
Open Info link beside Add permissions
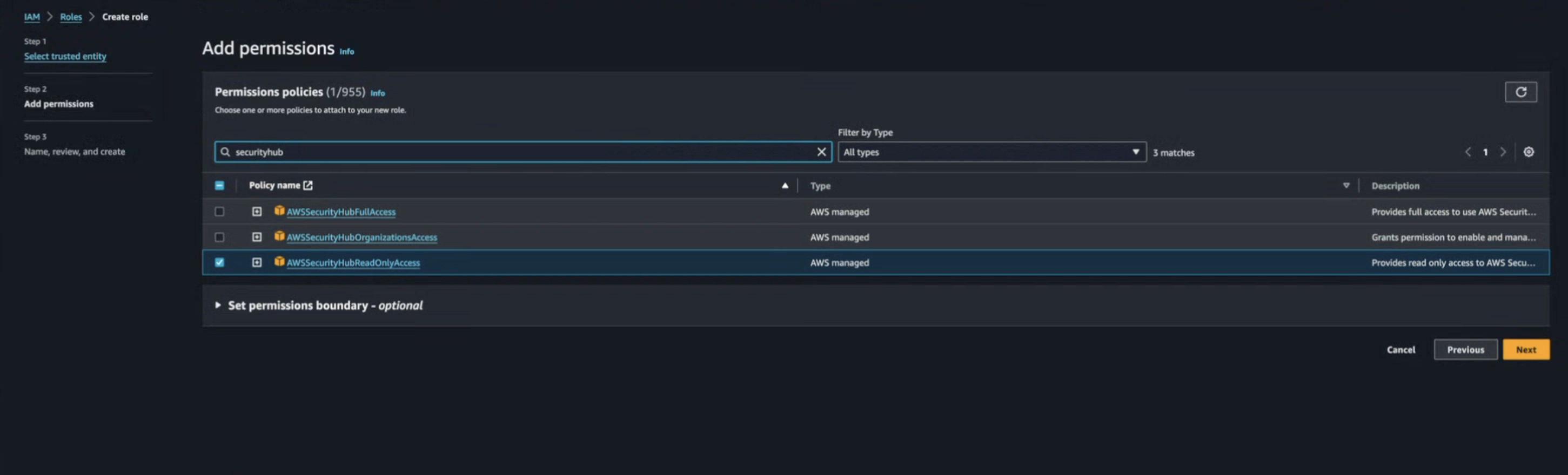[346, 52]
